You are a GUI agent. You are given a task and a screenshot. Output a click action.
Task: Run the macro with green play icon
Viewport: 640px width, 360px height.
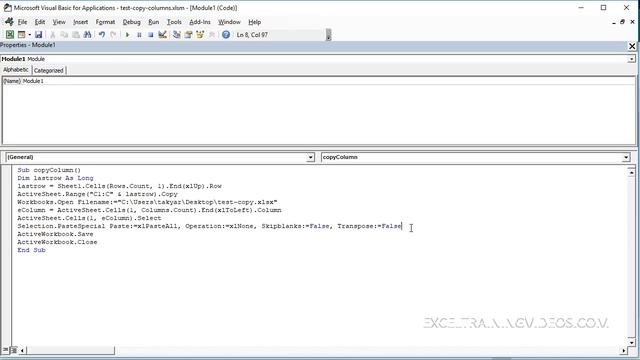[x=127, y=35]
